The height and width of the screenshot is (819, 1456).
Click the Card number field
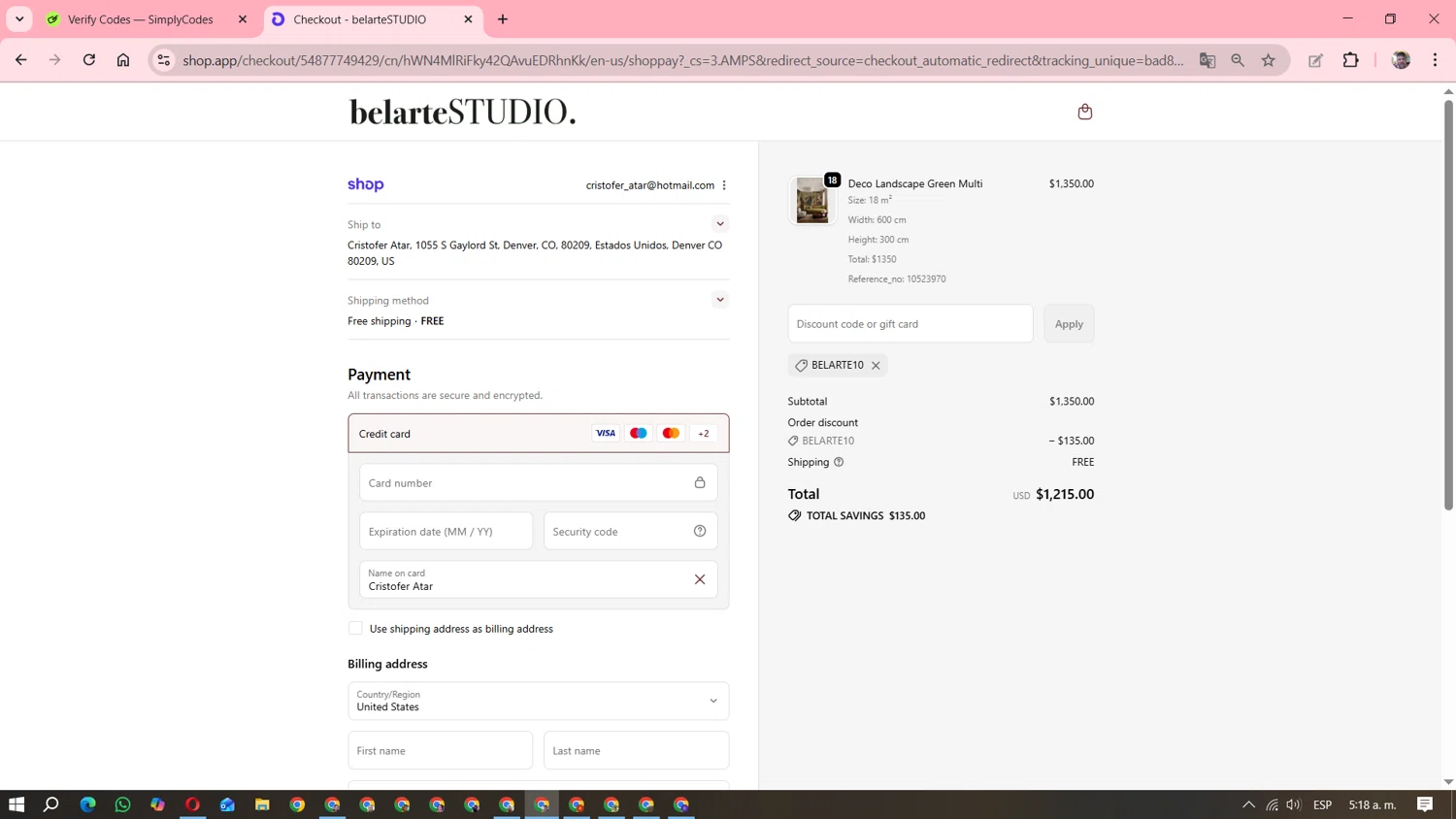click(539, 482)
